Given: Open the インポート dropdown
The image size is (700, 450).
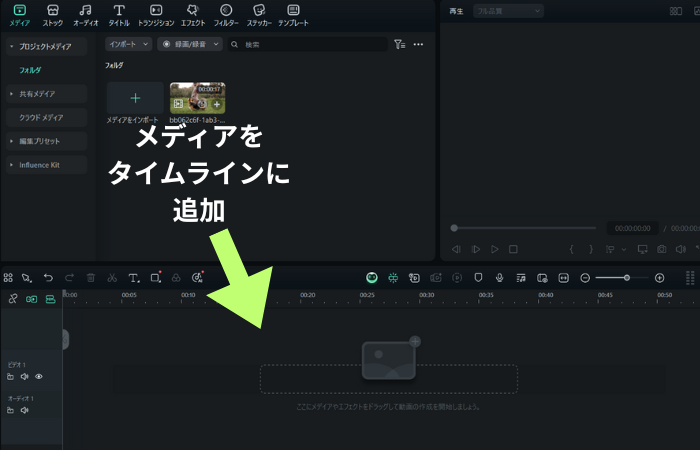Looking at the screenshot, I should pyautogui.click(x=129, y=44).
